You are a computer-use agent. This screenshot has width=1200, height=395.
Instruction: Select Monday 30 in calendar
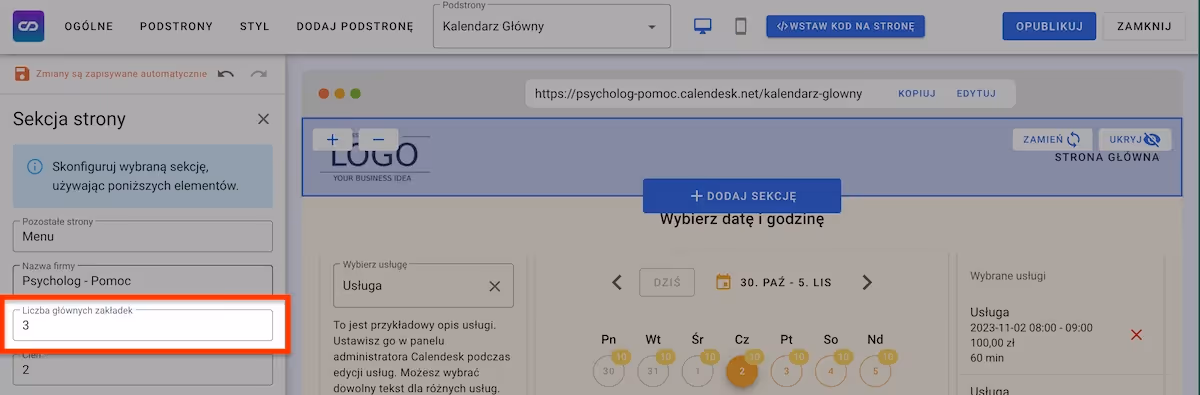click(608, 371)
